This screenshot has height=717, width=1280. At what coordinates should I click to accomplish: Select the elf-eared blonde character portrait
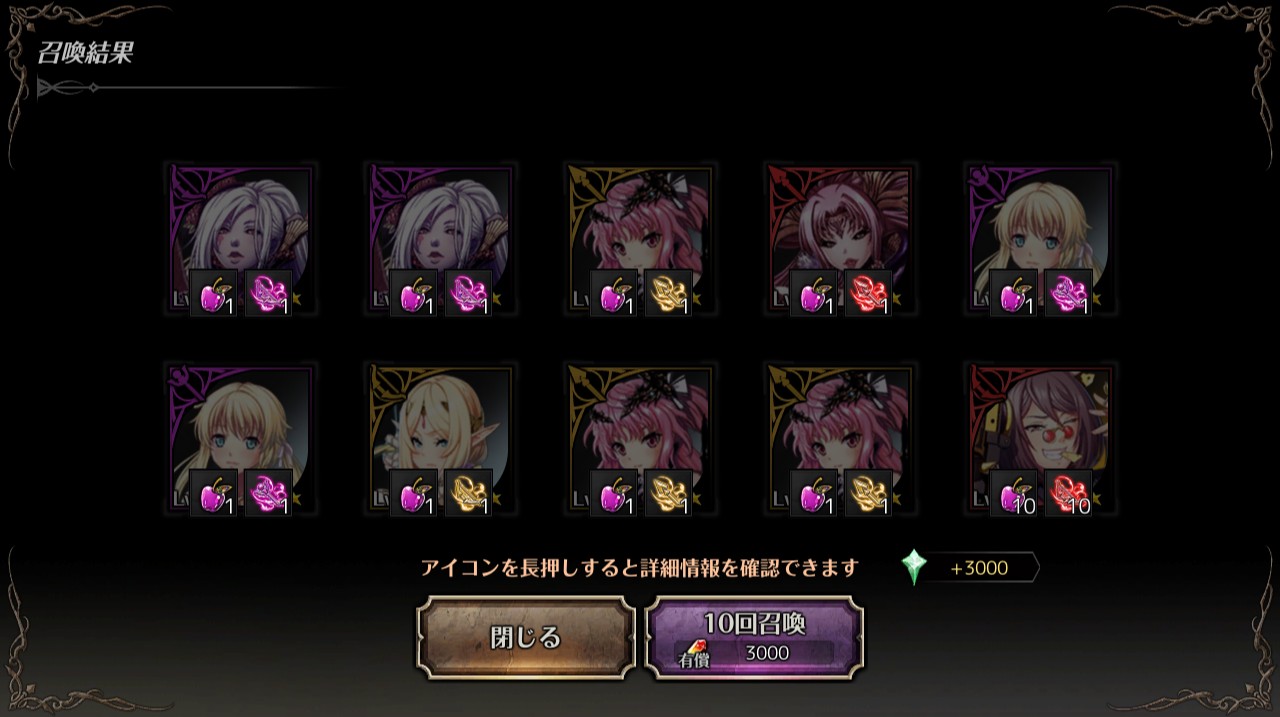point(440,439)
